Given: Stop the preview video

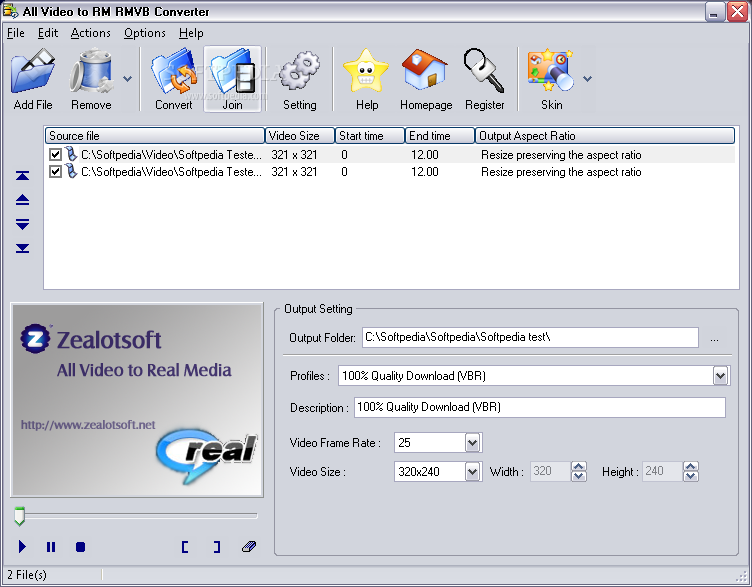Looking at the screenshot, I should [x=80, y=547].
